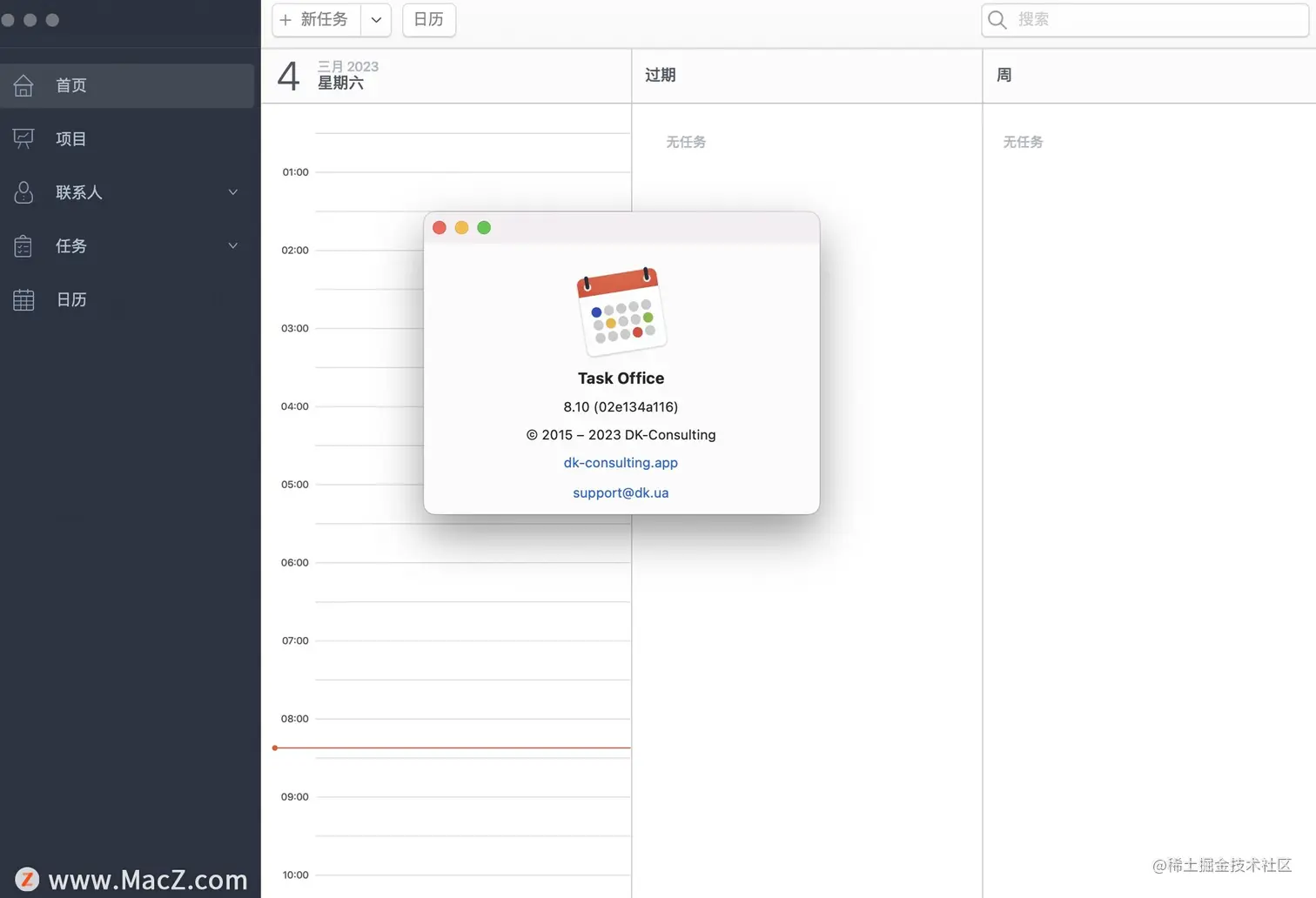Click the 星期六 weekday label
The height and width of the screenshot is (898, 1316).
(340, 83)
